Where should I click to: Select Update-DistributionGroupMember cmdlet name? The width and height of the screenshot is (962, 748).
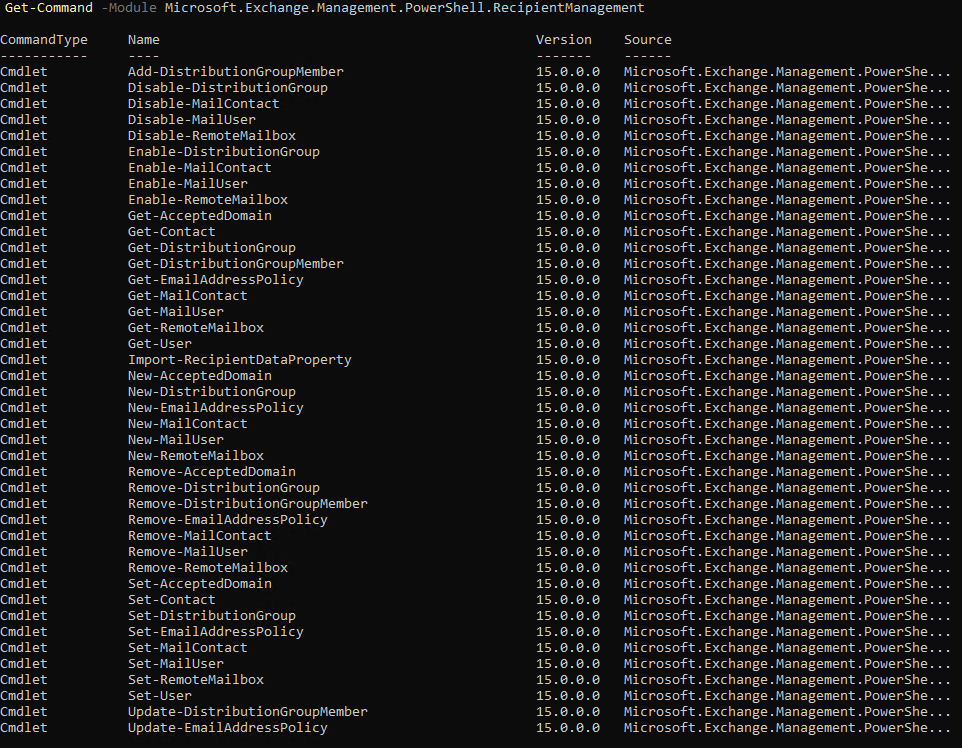(248, 711)
